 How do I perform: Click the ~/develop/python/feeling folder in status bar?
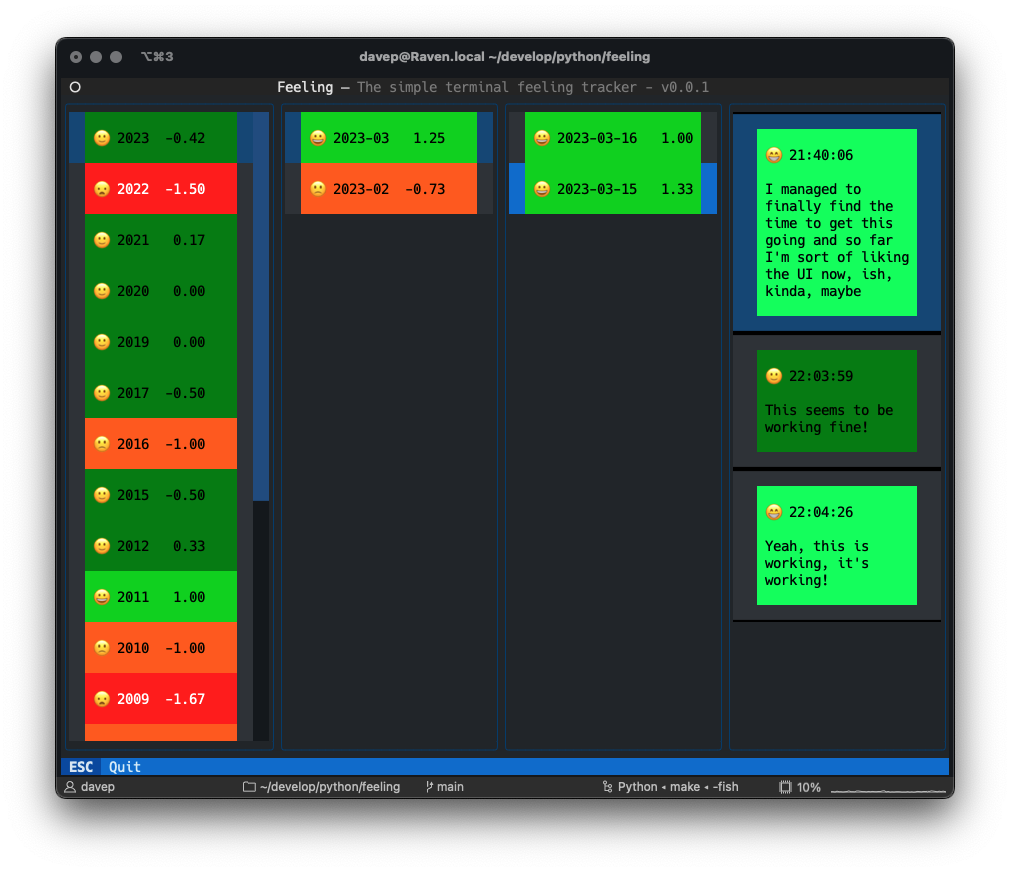point(321,787)
